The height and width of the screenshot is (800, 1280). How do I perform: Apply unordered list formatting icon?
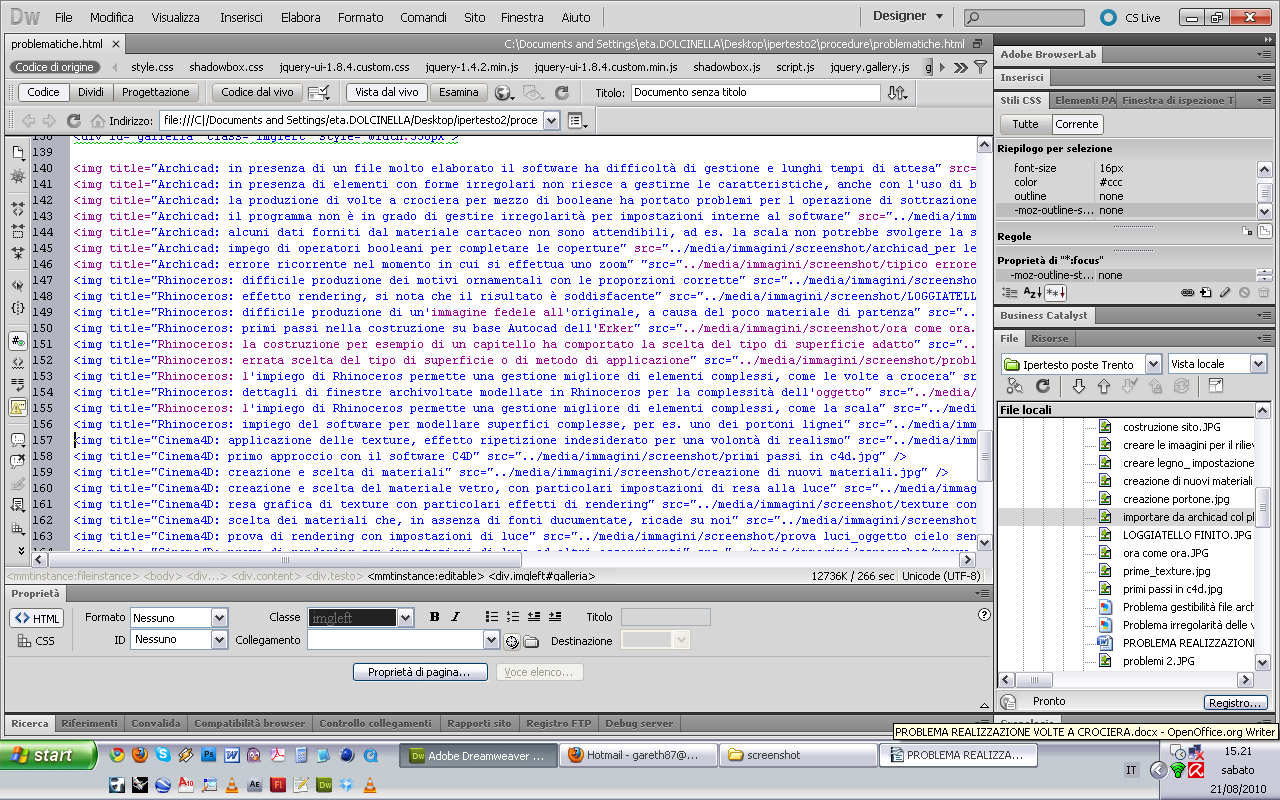click(492, 617)
